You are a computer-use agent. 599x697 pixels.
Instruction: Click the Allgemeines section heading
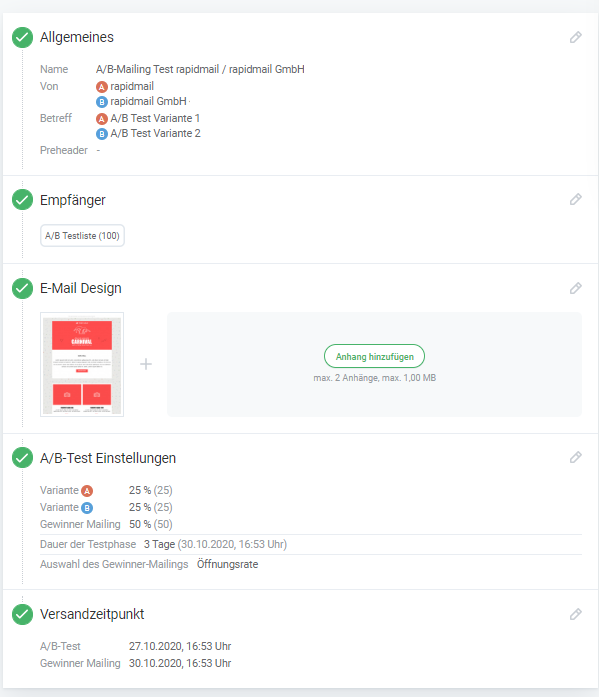pyautogui.click(x=77, y=37)
